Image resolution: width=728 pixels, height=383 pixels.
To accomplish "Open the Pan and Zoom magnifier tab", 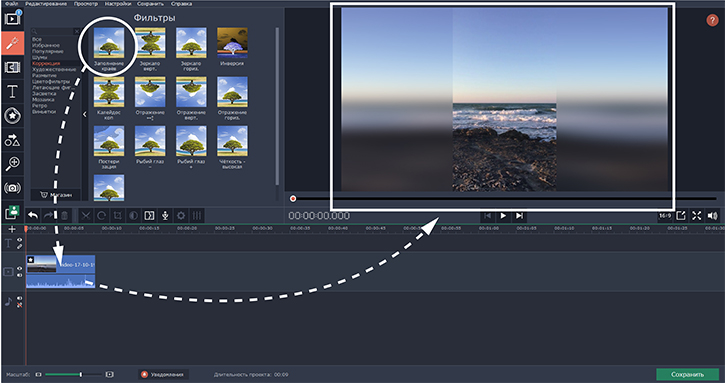I will tap(13, 163).
